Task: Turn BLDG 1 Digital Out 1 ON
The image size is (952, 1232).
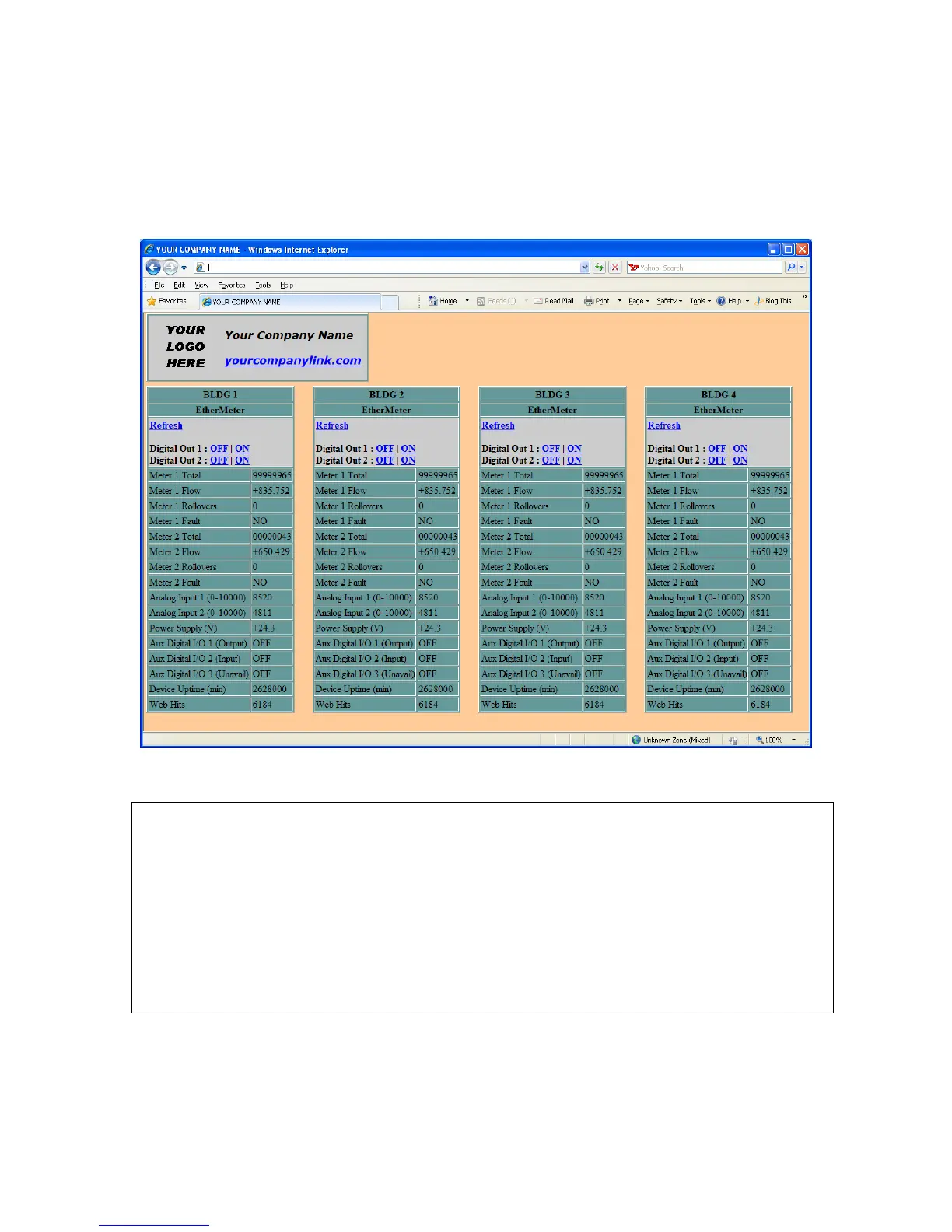Action: 242,449
